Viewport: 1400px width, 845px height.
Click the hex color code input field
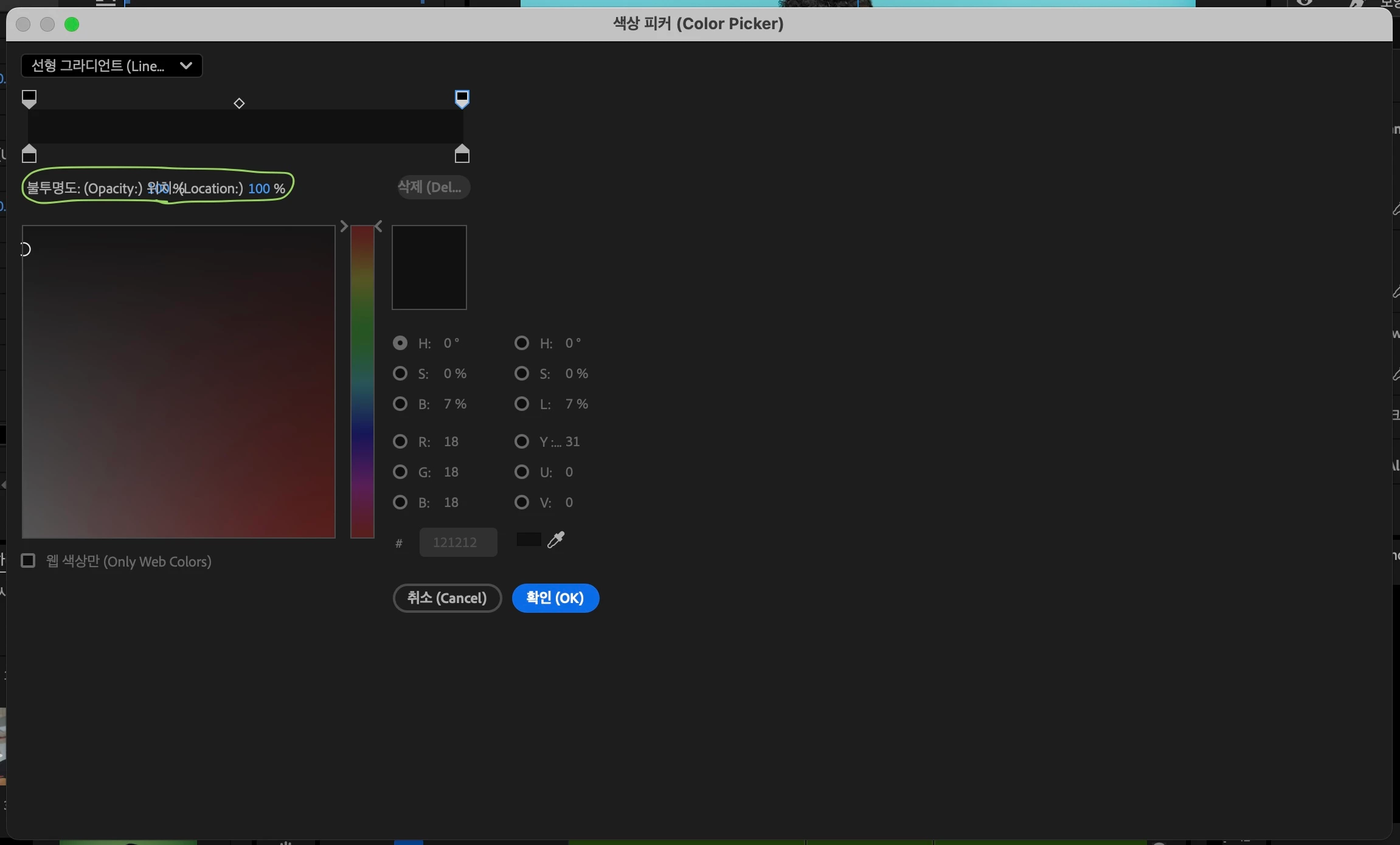(458, 542)
